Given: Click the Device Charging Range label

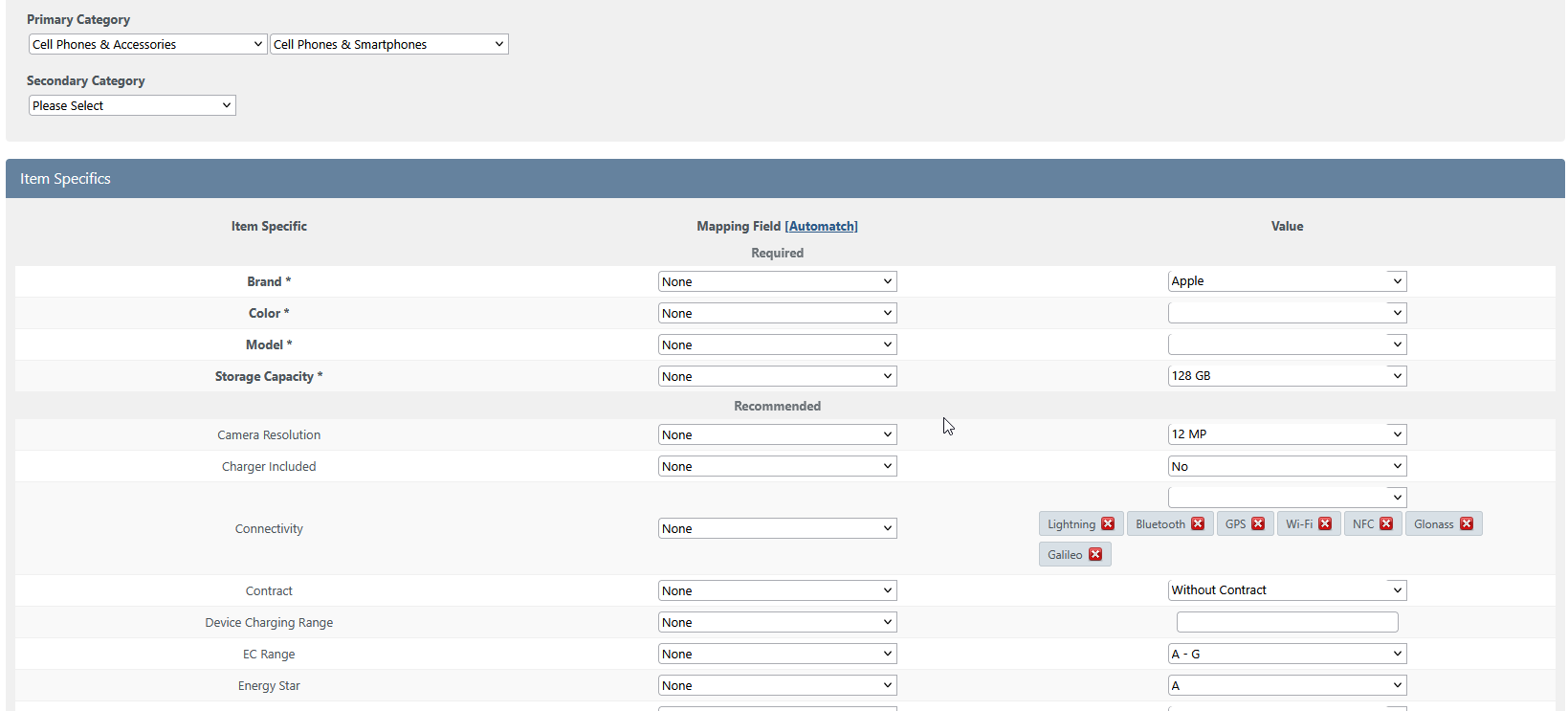Looking at the screenshot, I should pyautogui.click(x=269, y=622).
